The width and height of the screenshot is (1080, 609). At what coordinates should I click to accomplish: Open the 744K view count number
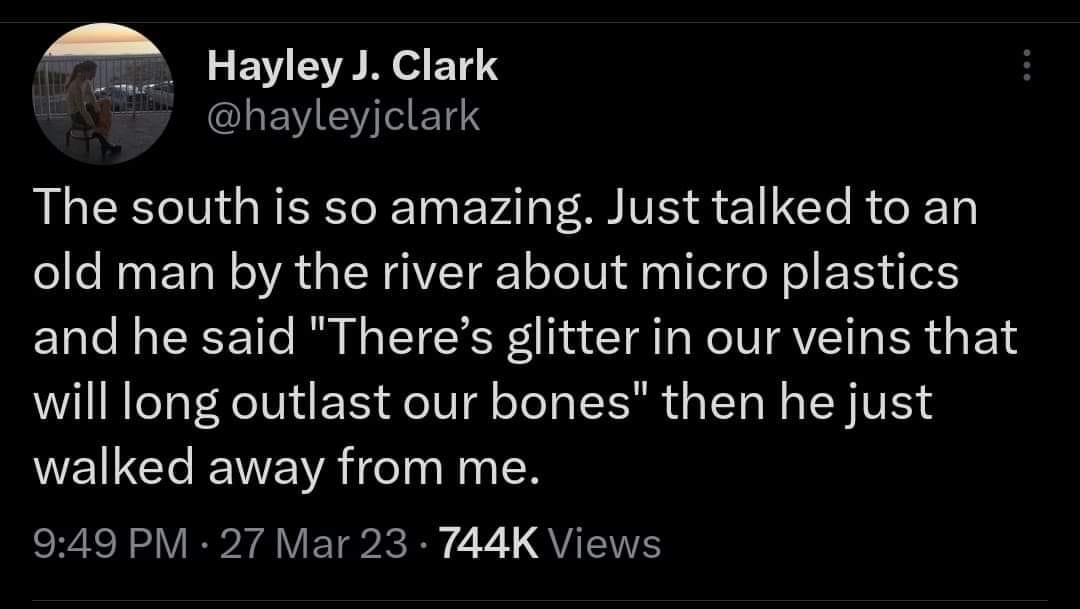click(489, 544)
